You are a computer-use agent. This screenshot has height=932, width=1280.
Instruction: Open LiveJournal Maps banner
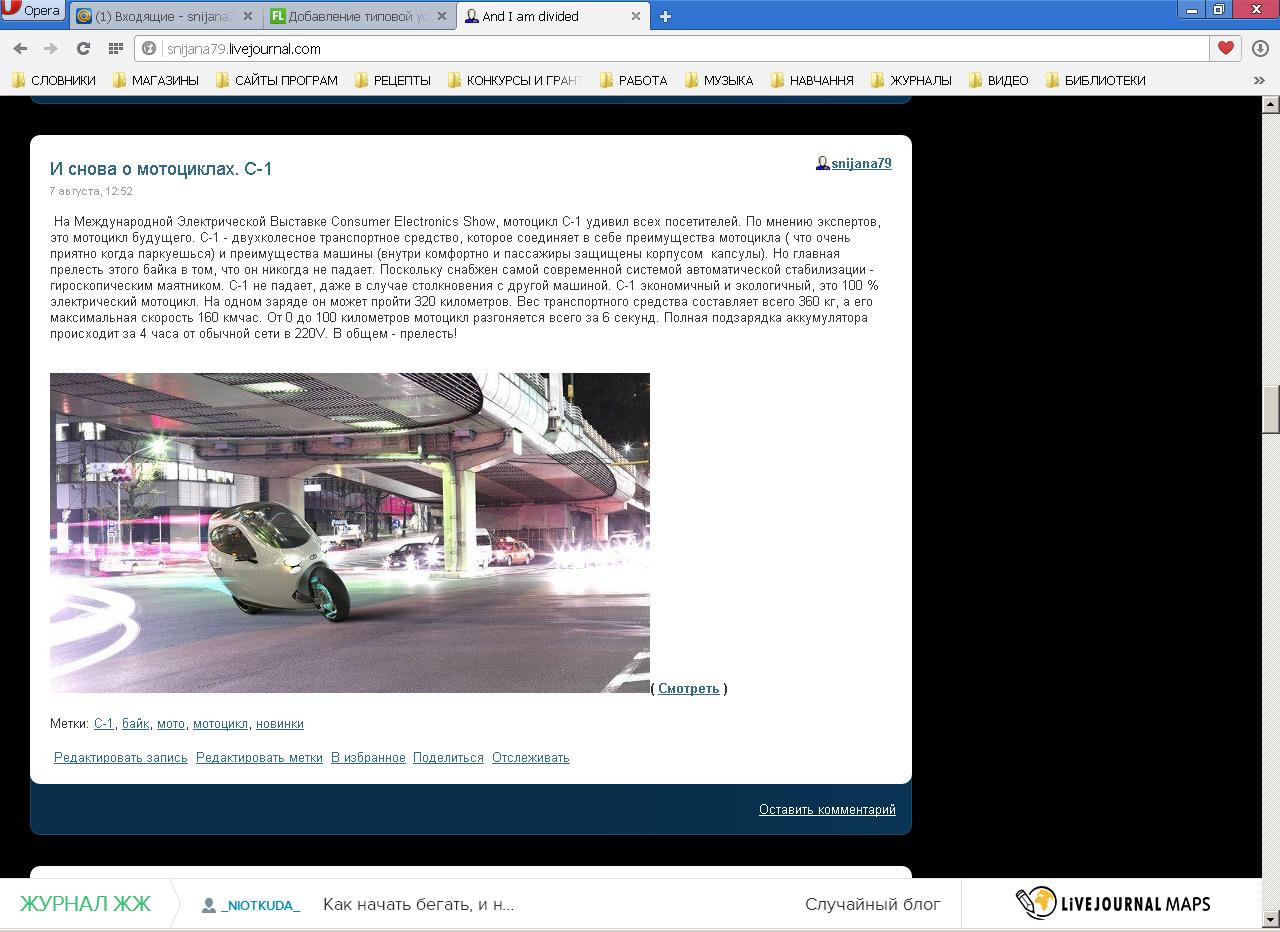tap(1112, 903)
